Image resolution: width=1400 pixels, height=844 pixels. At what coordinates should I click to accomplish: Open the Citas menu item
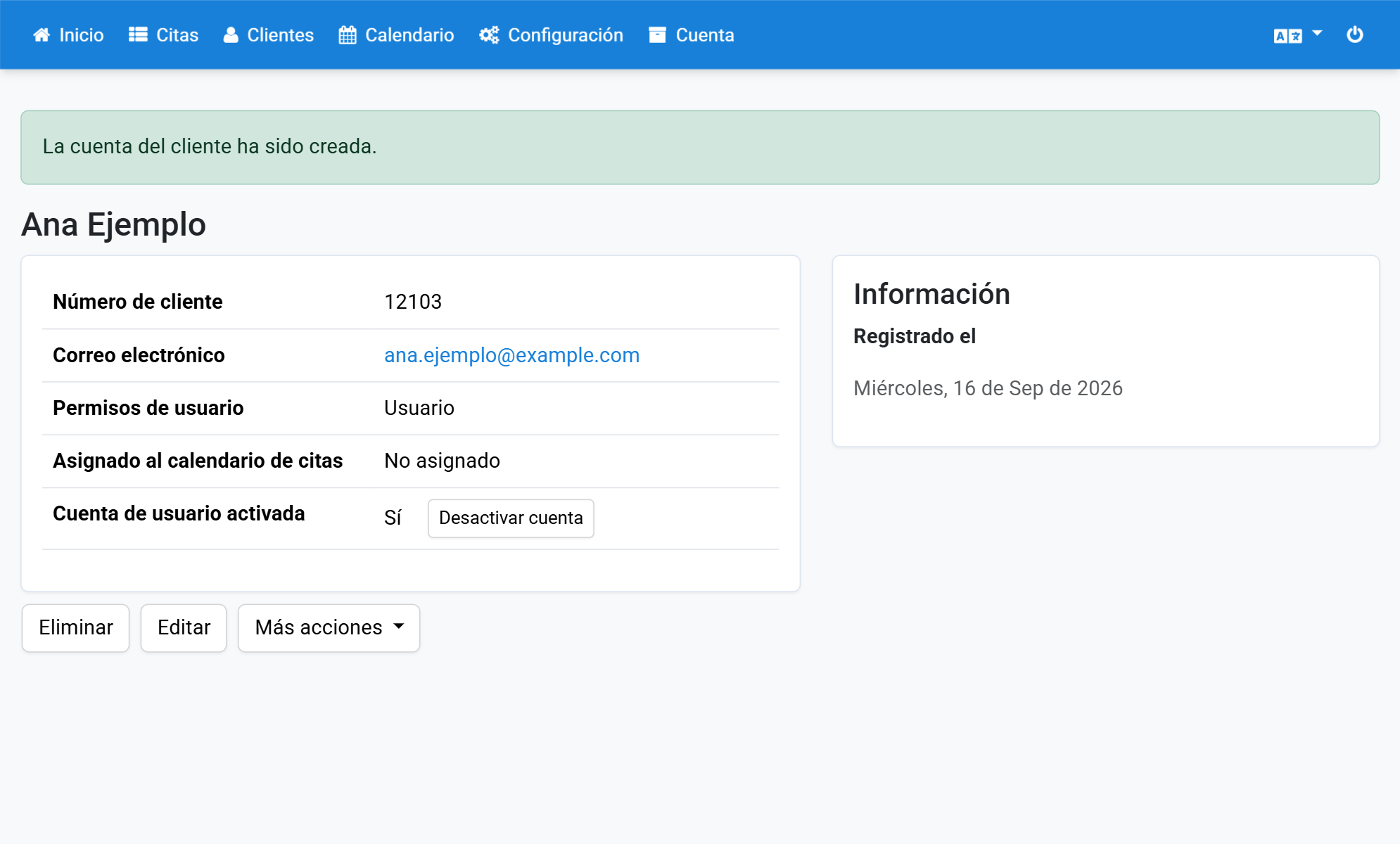coord(164,35)
